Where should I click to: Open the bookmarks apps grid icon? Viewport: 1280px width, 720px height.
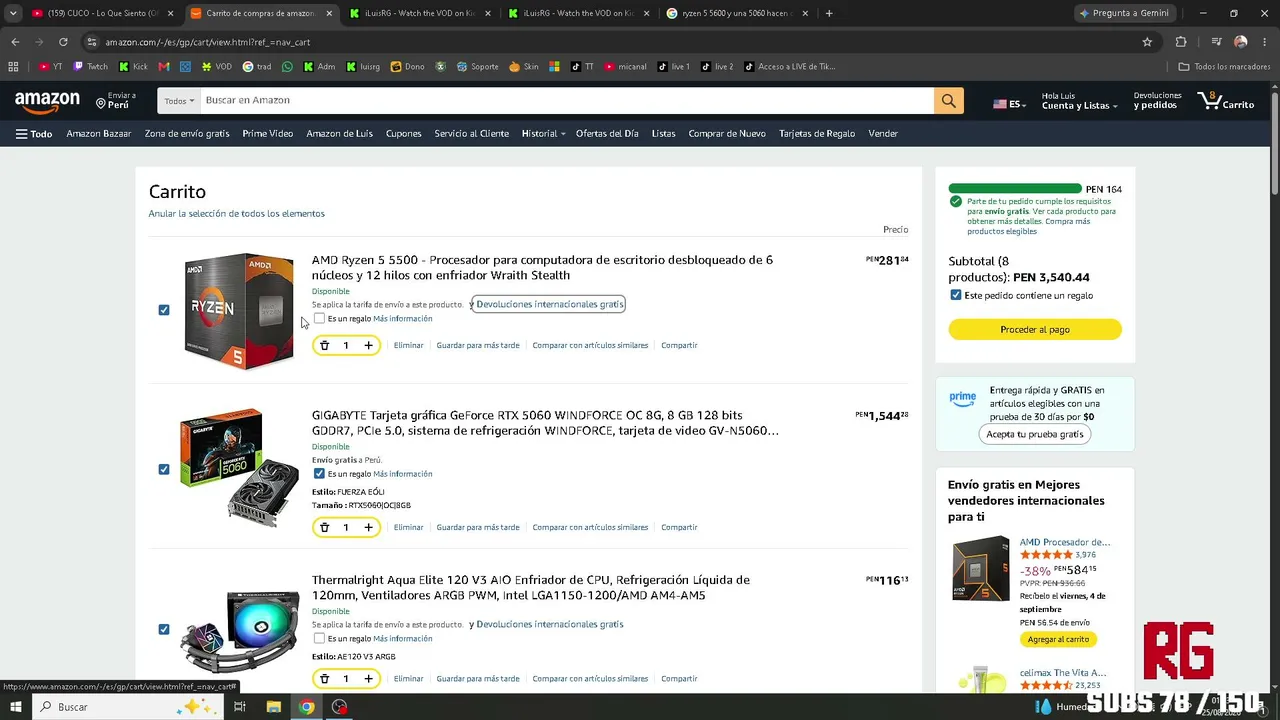click(x=13, y=67)
